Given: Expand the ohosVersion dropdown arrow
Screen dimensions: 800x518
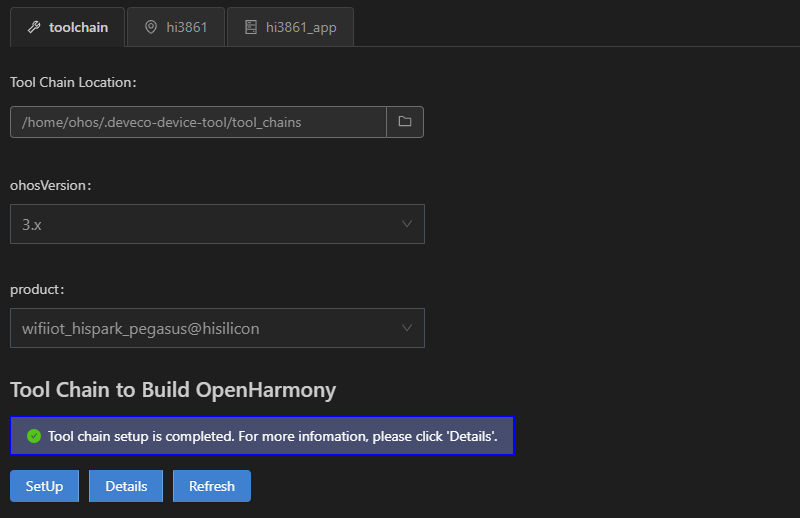Looking at the screenshot, I should [407, 224].
